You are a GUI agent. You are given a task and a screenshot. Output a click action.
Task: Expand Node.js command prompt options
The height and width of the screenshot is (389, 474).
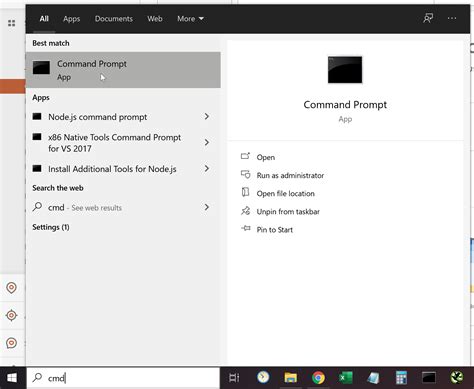(x=207, y=116)
